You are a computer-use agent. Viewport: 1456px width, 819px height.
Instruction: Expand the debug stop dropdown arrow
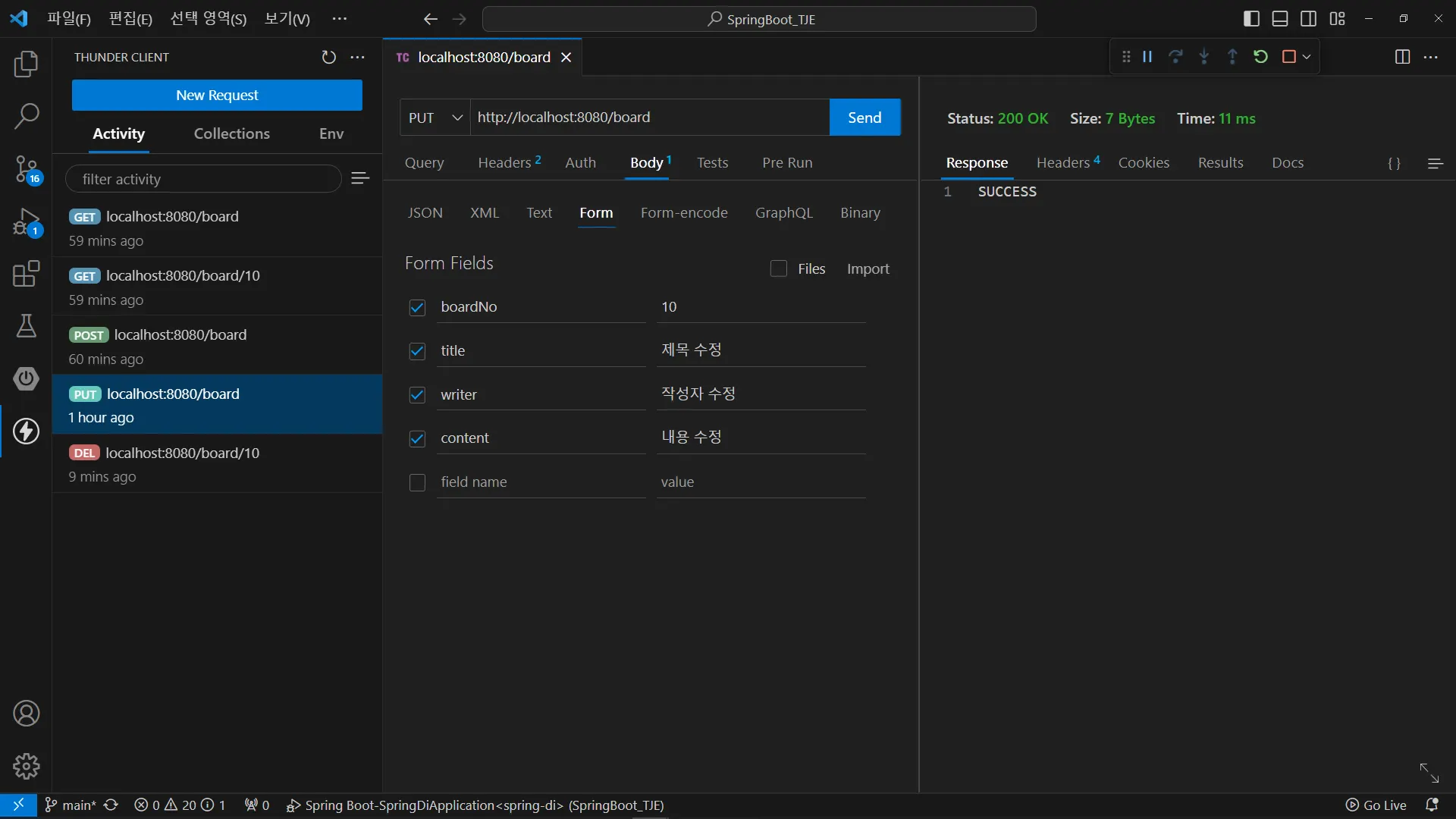[1307, 57]
